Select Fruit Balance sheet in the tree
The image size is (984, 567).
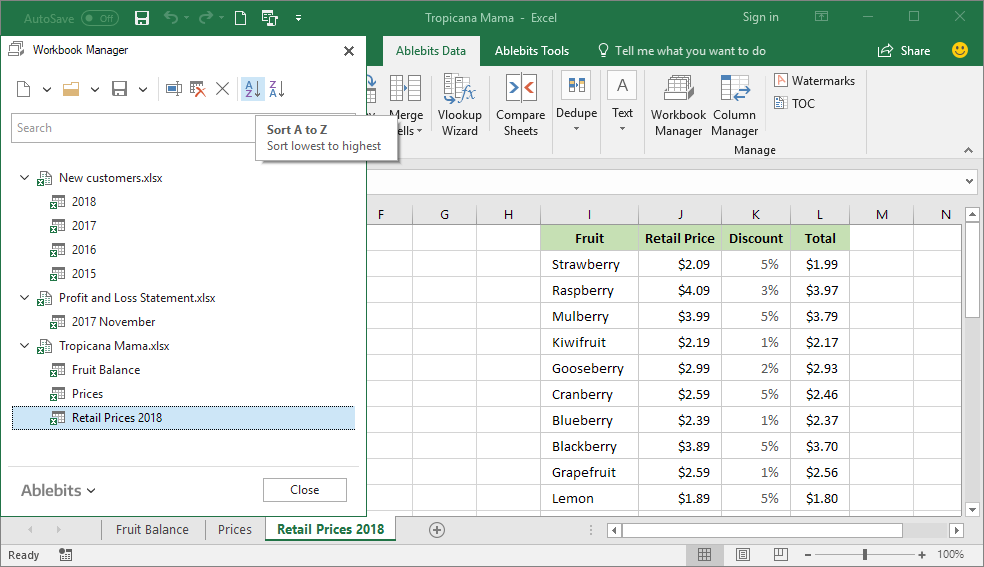click(105, 370)
